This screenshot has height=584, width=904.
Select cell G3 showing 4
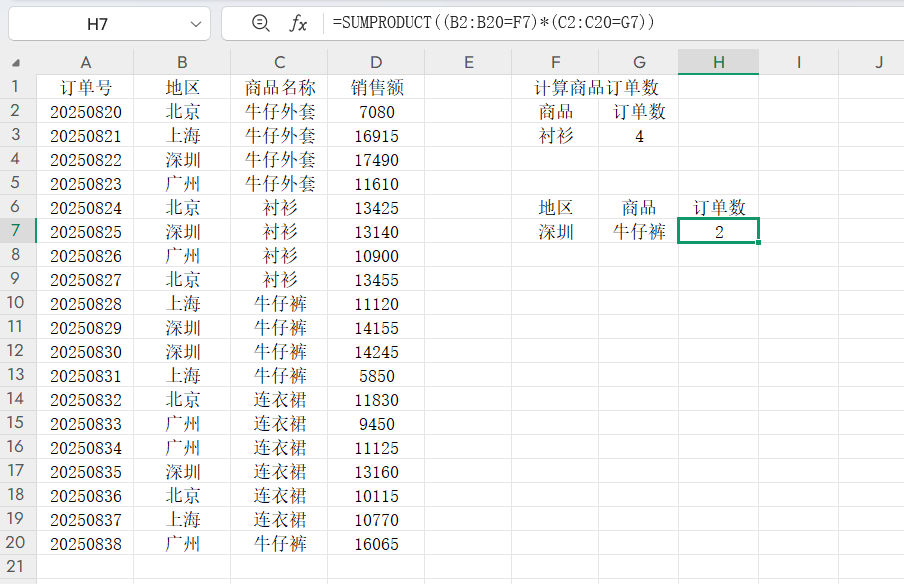click(639, 136)
